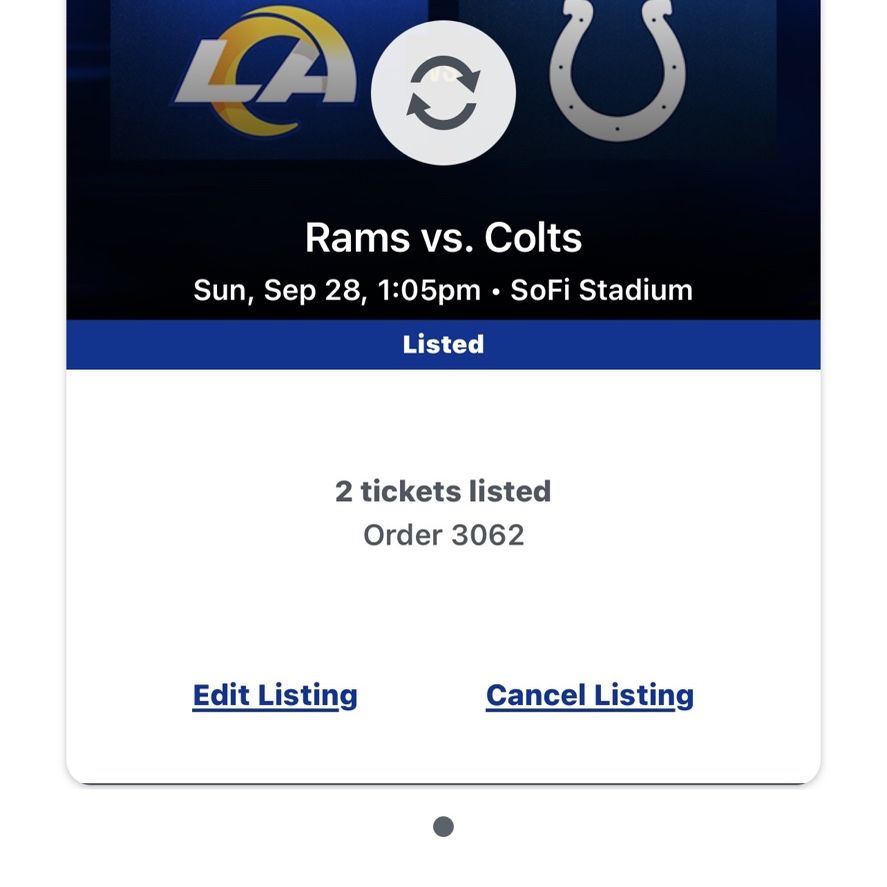Tap the Order 3062 number
The width and height of the screenshot is (887, 887).
point(444,535)
